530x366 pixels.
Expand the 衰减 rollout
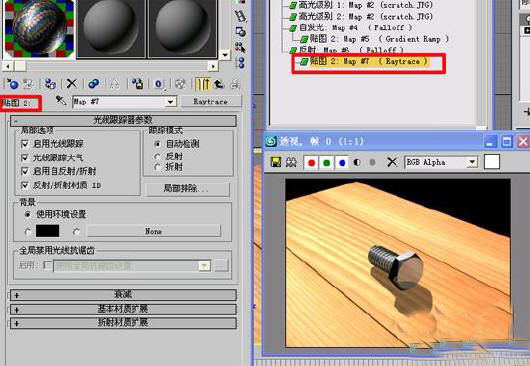point(123,295)
